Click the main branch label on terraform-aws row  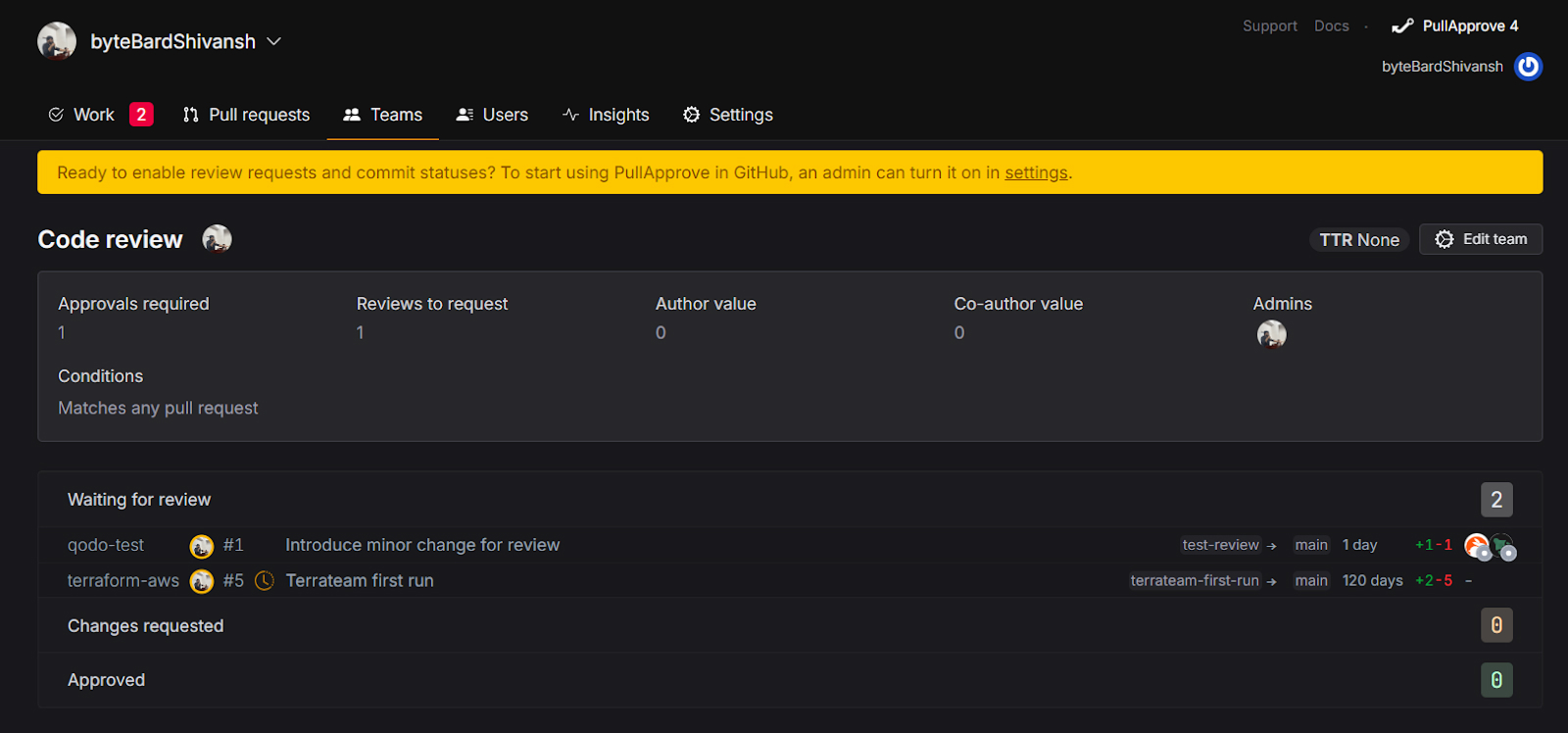point(1311,581)
